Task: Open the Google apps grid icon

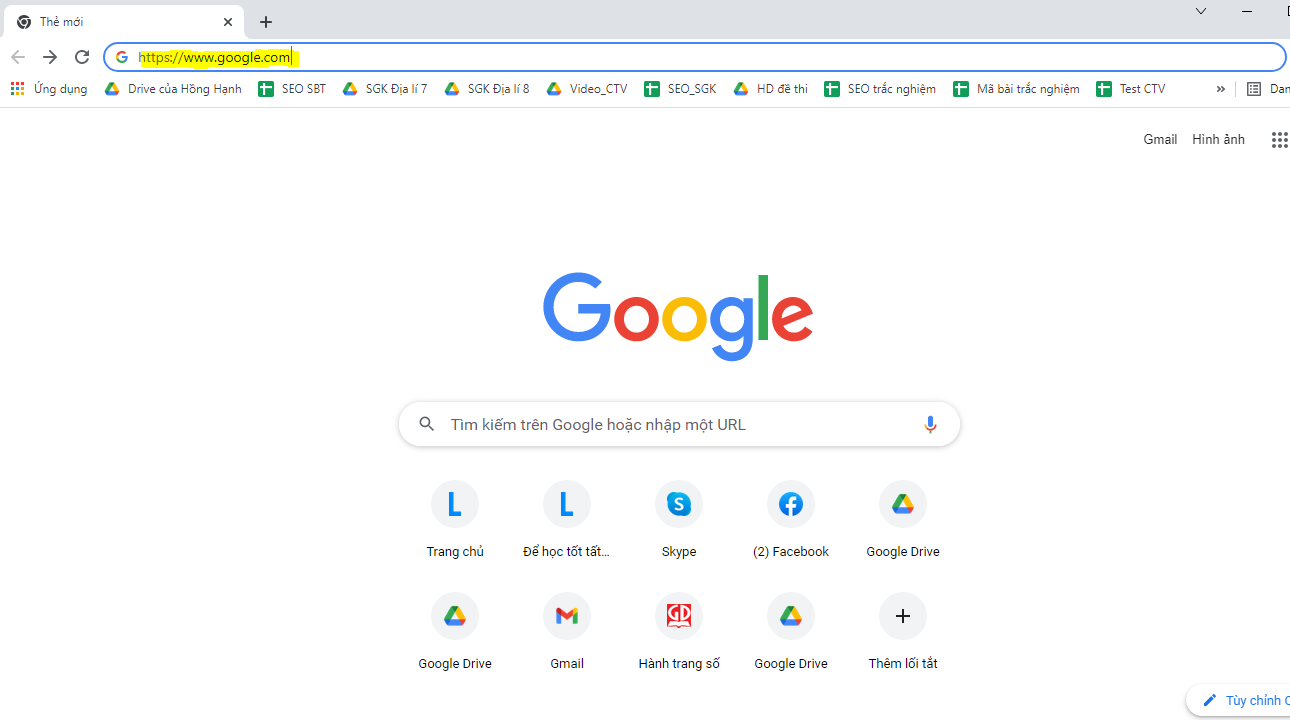Action: point(1279,140)
